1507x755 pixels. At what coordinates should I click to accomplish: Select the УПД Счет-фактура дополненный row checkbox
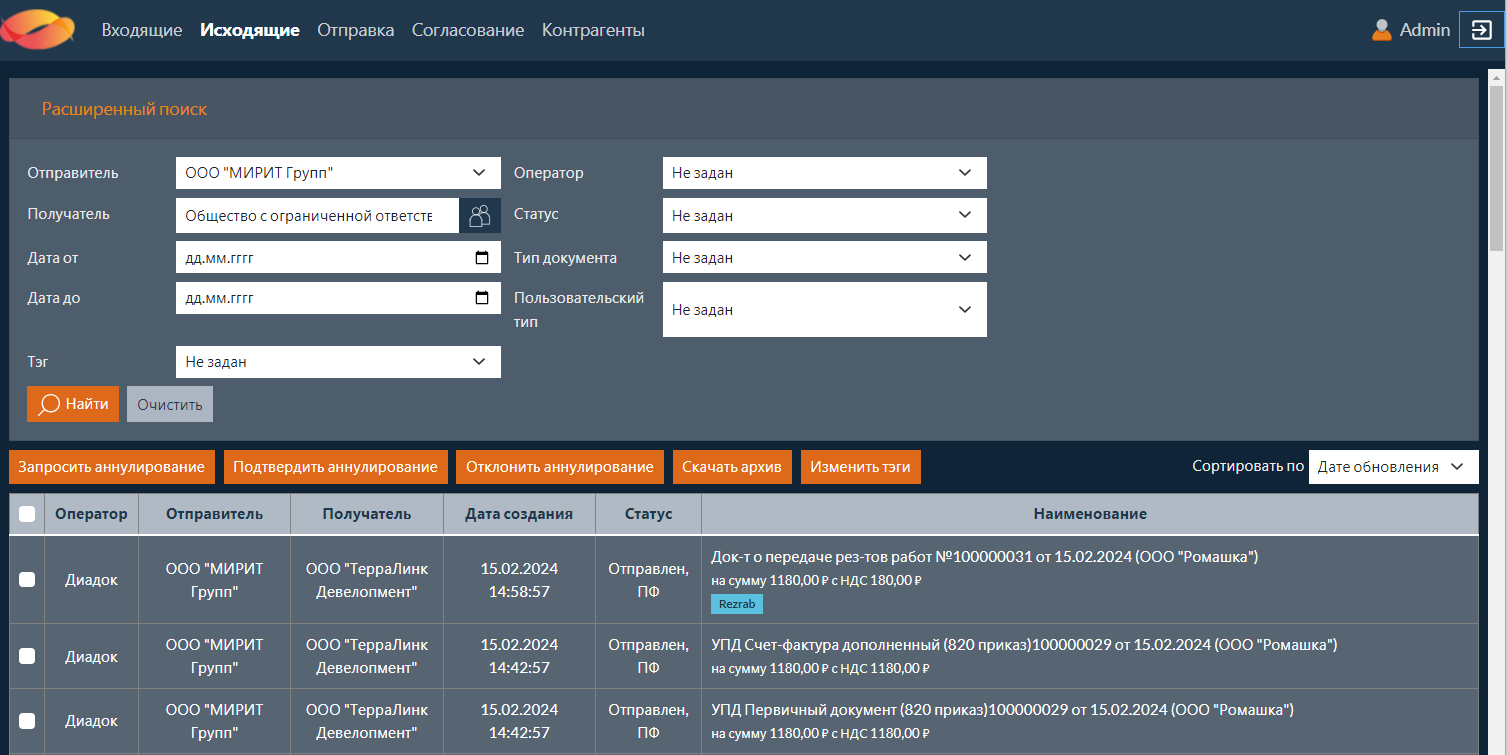pos(27,656)
